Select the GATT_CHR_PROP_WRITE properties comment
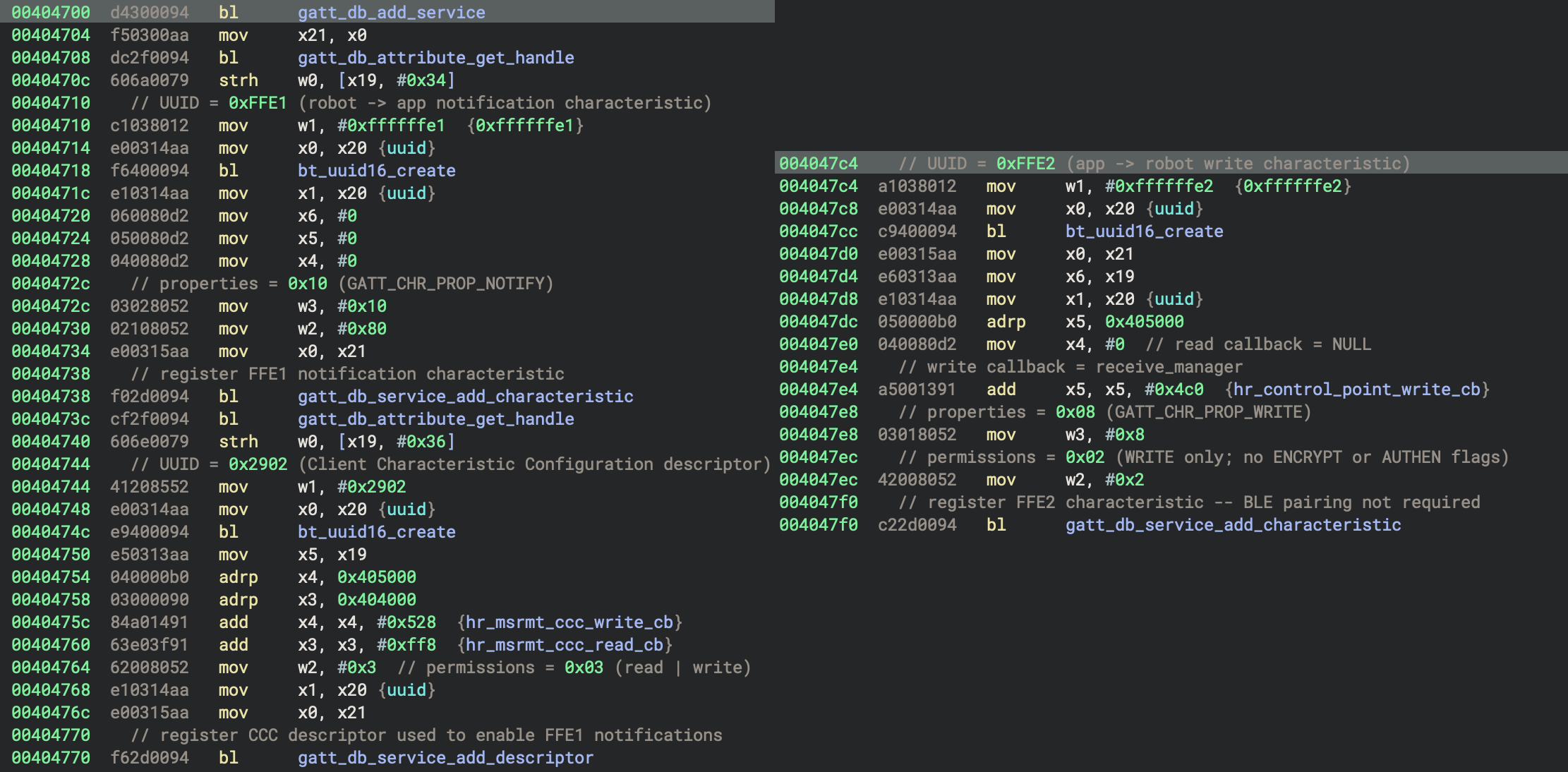This screenshot has width=1568, height=772. (x=1104, y=412)
